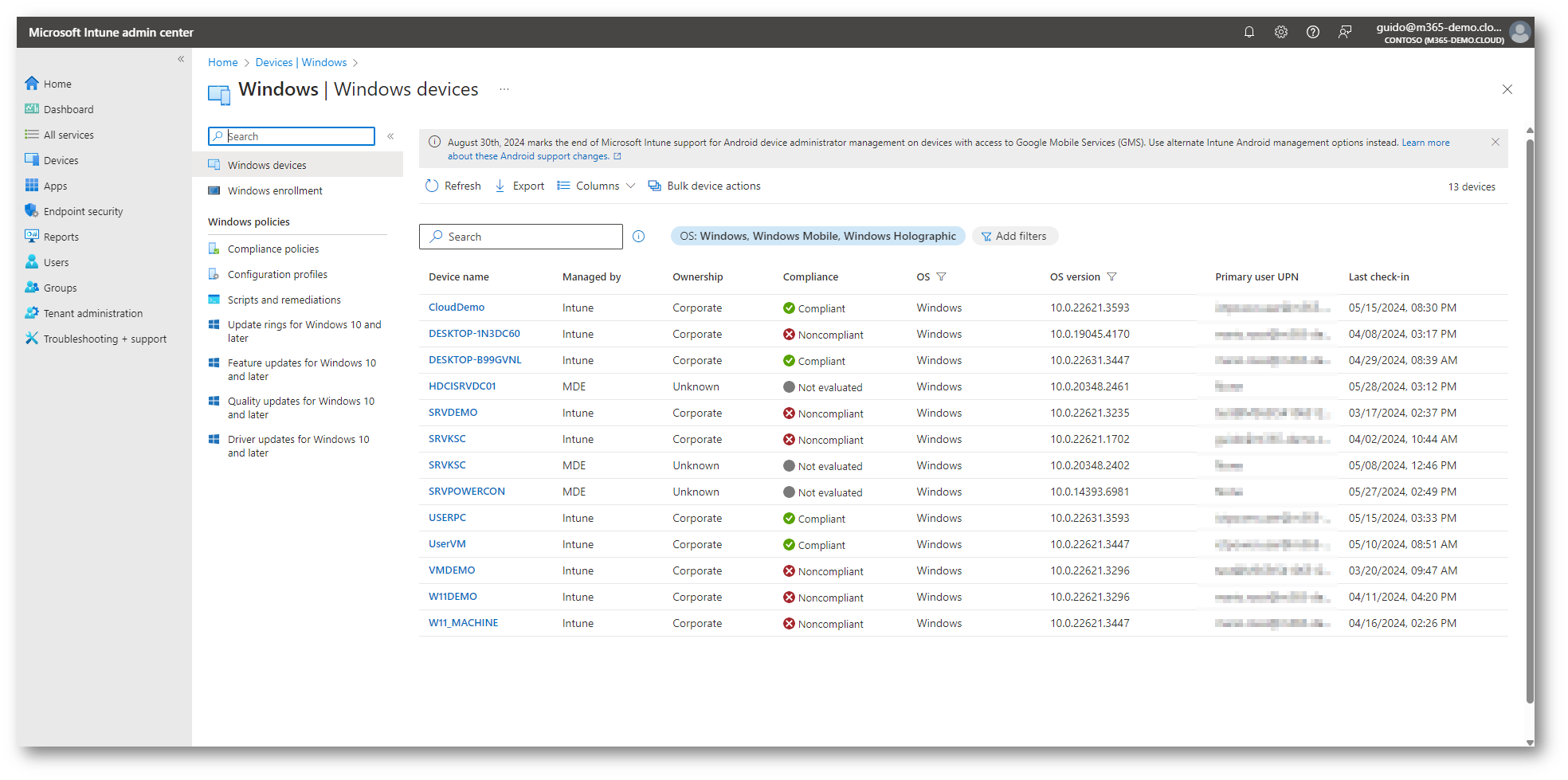Open the DESKTOP-B99GVNL device
Image resolution: width=1568 pixels, height=780 pixels.
475,359
